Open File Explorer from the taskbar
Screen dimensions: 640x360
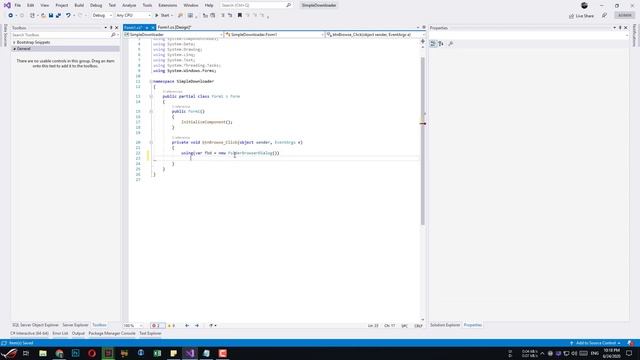point(43,353)
